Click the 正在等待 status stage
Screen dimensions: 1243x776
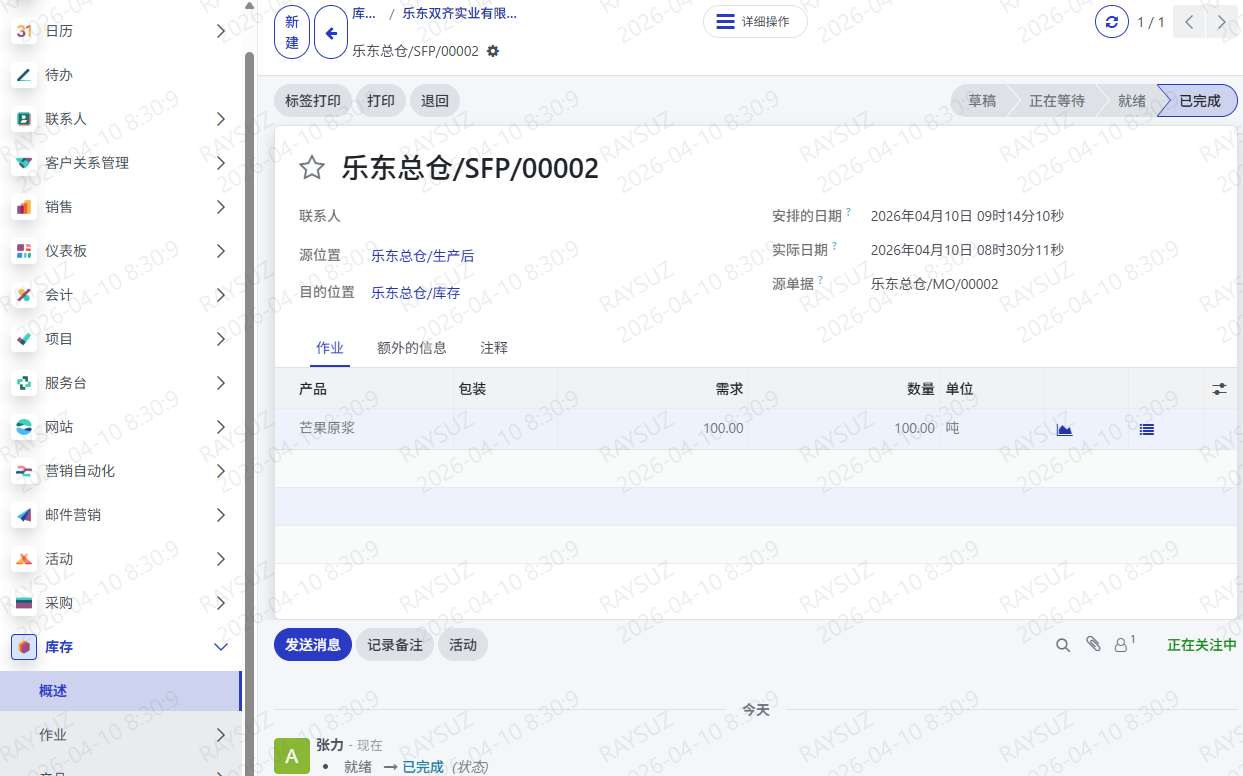click(x=1057, y=101)
